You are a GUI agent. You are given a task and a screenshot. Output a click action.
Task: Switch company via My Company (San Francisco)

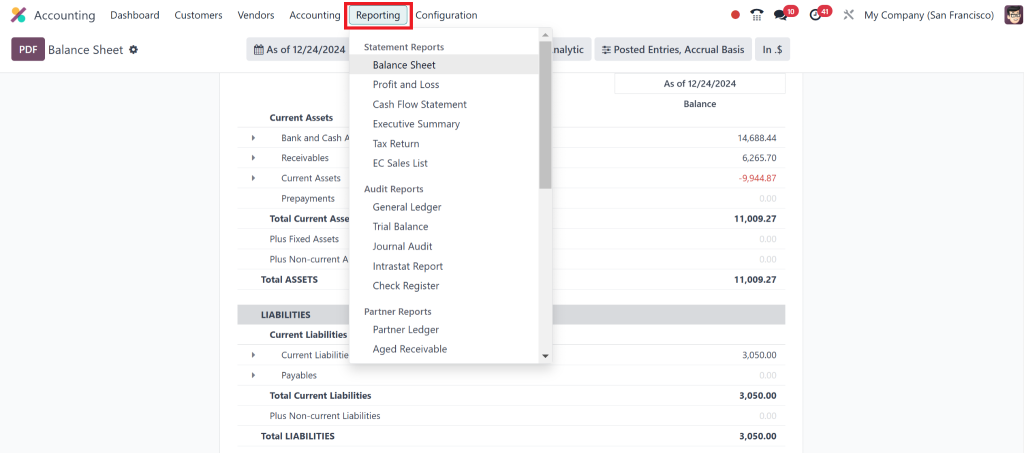(929, 15)
